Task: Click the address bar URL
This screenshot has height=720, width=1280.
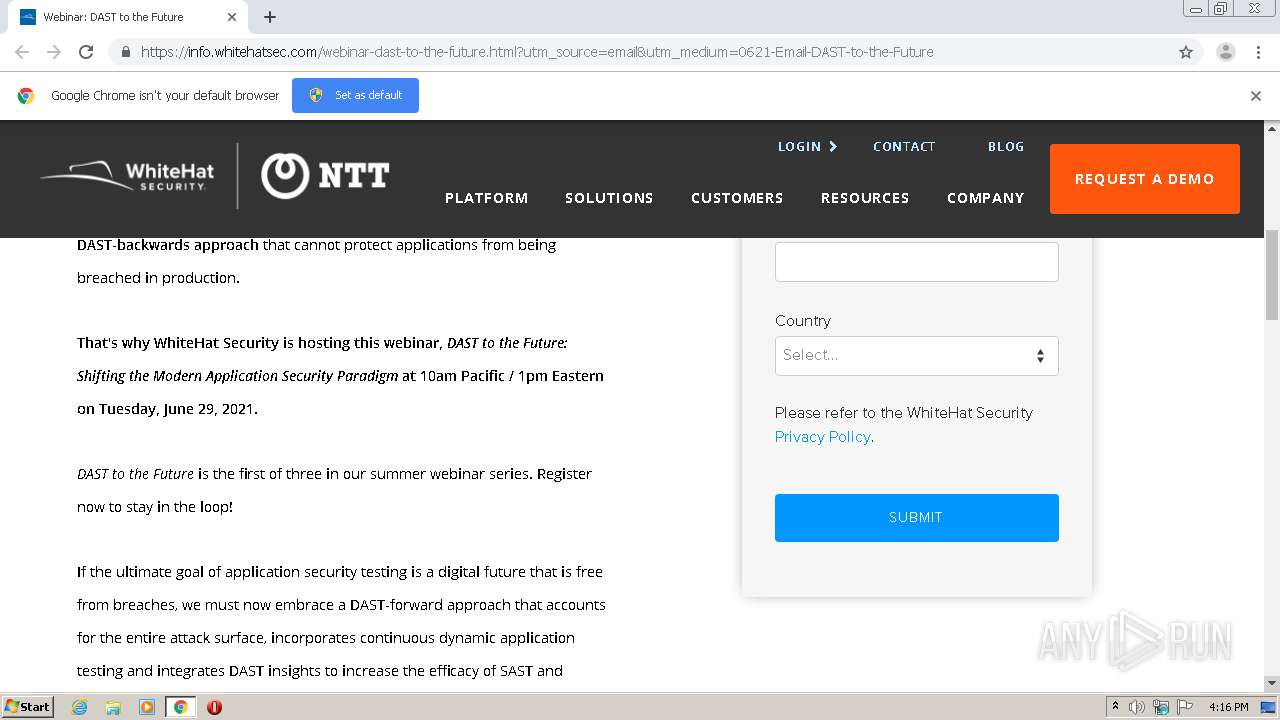Action: tap(537, 52)
